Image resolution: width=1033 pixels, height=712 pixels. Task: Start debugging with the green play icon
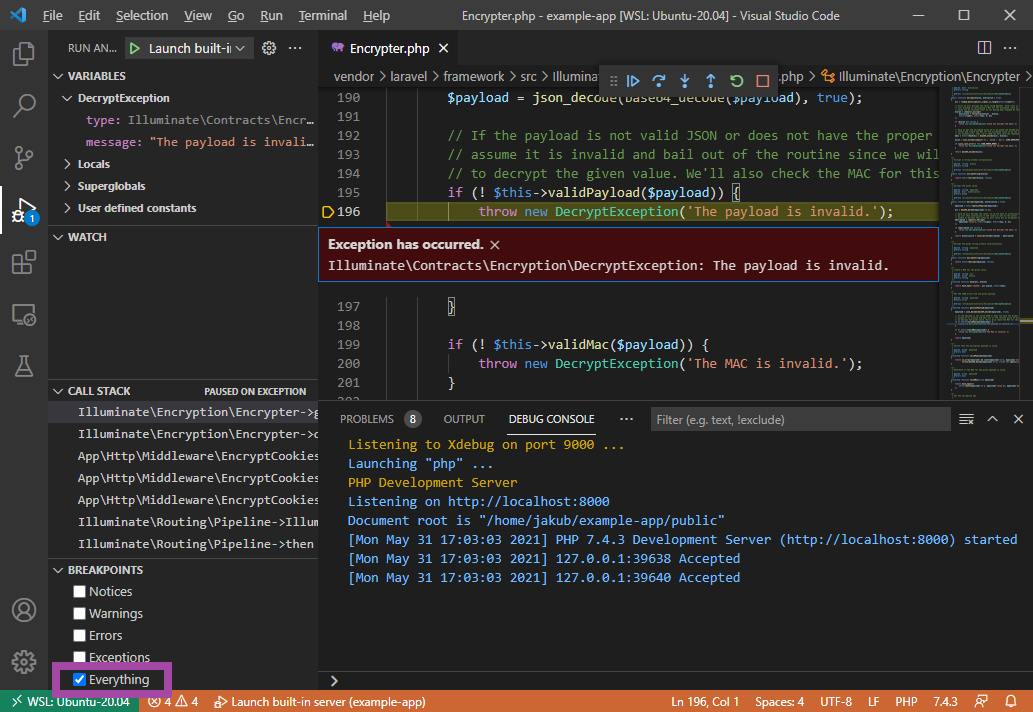click(x=134, y=48)
